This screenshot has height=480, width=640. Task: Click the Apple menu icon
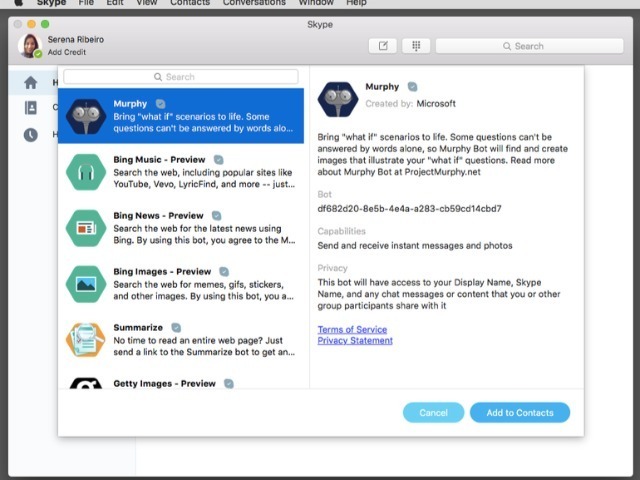click(x=18, y=2)
